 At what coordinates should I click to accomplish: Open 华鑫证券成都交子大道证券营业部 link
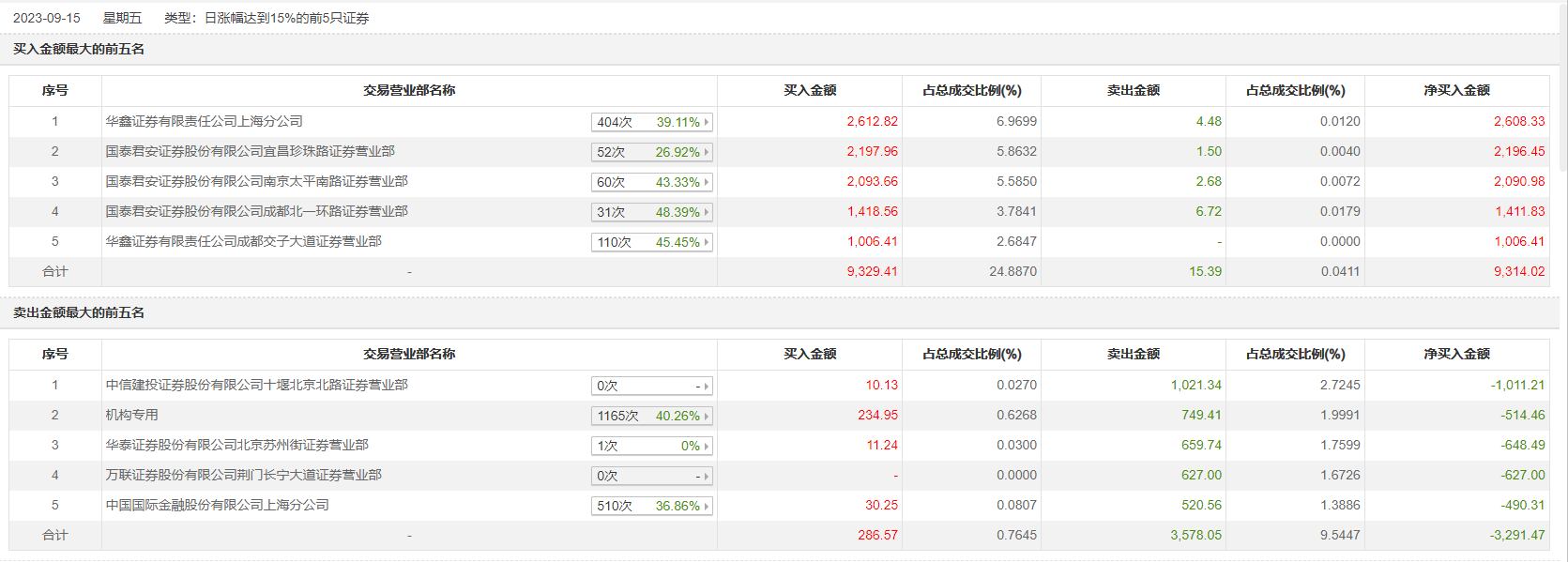pos(243,241)
